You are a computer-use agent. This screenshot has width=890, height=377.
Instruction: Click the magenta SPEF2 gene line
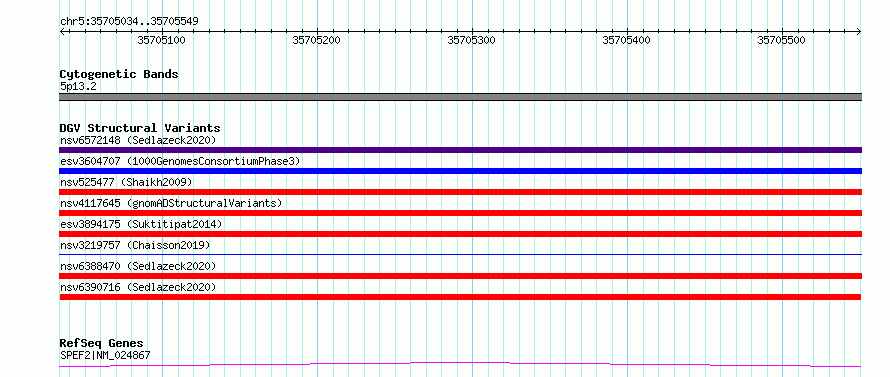[460, 364]
